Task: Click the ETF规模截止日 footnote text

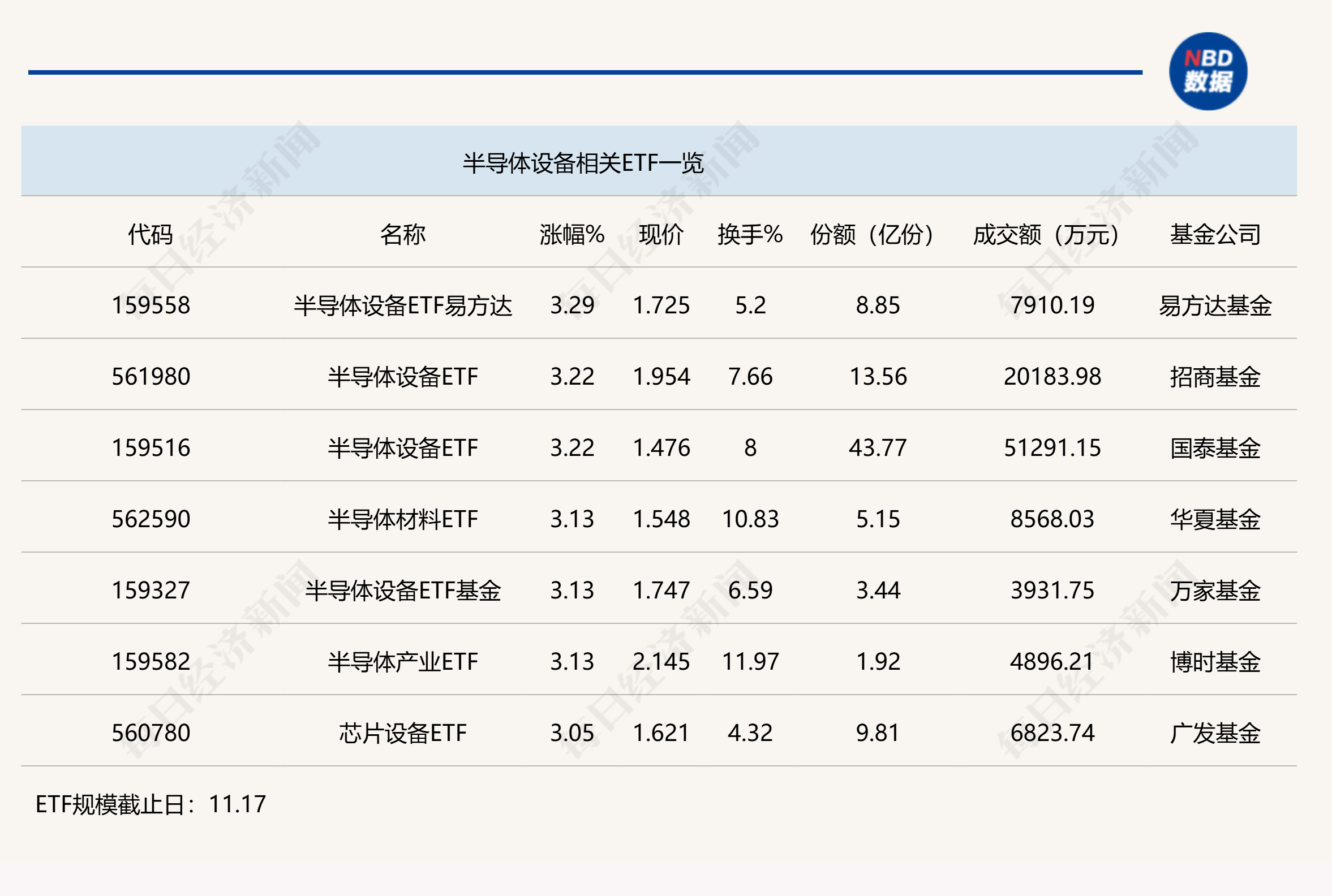Action: click(x=151, y=804)
